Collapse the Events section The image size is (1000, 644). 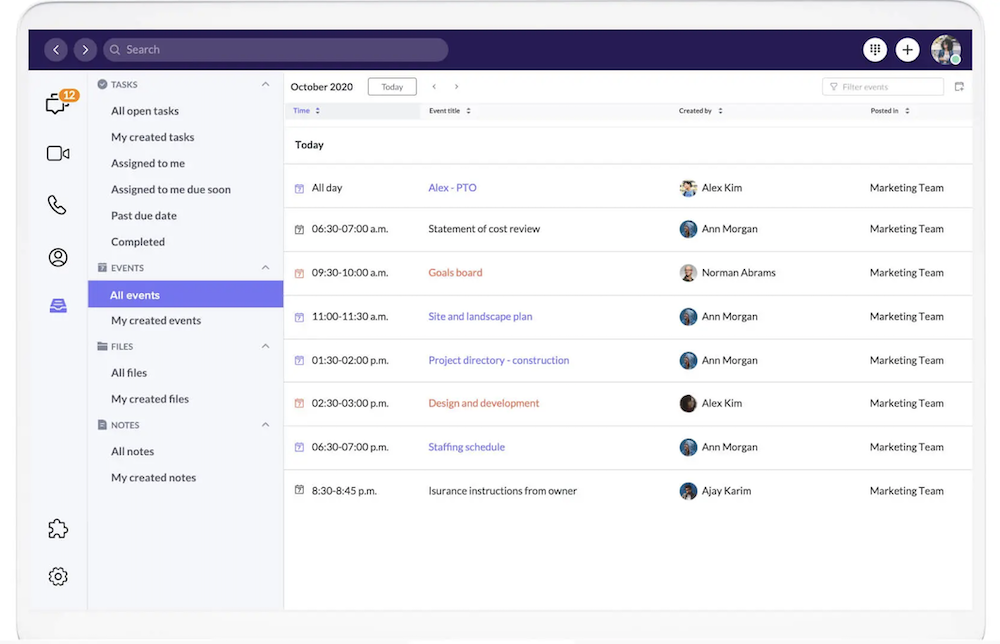[x=265, y=268]
